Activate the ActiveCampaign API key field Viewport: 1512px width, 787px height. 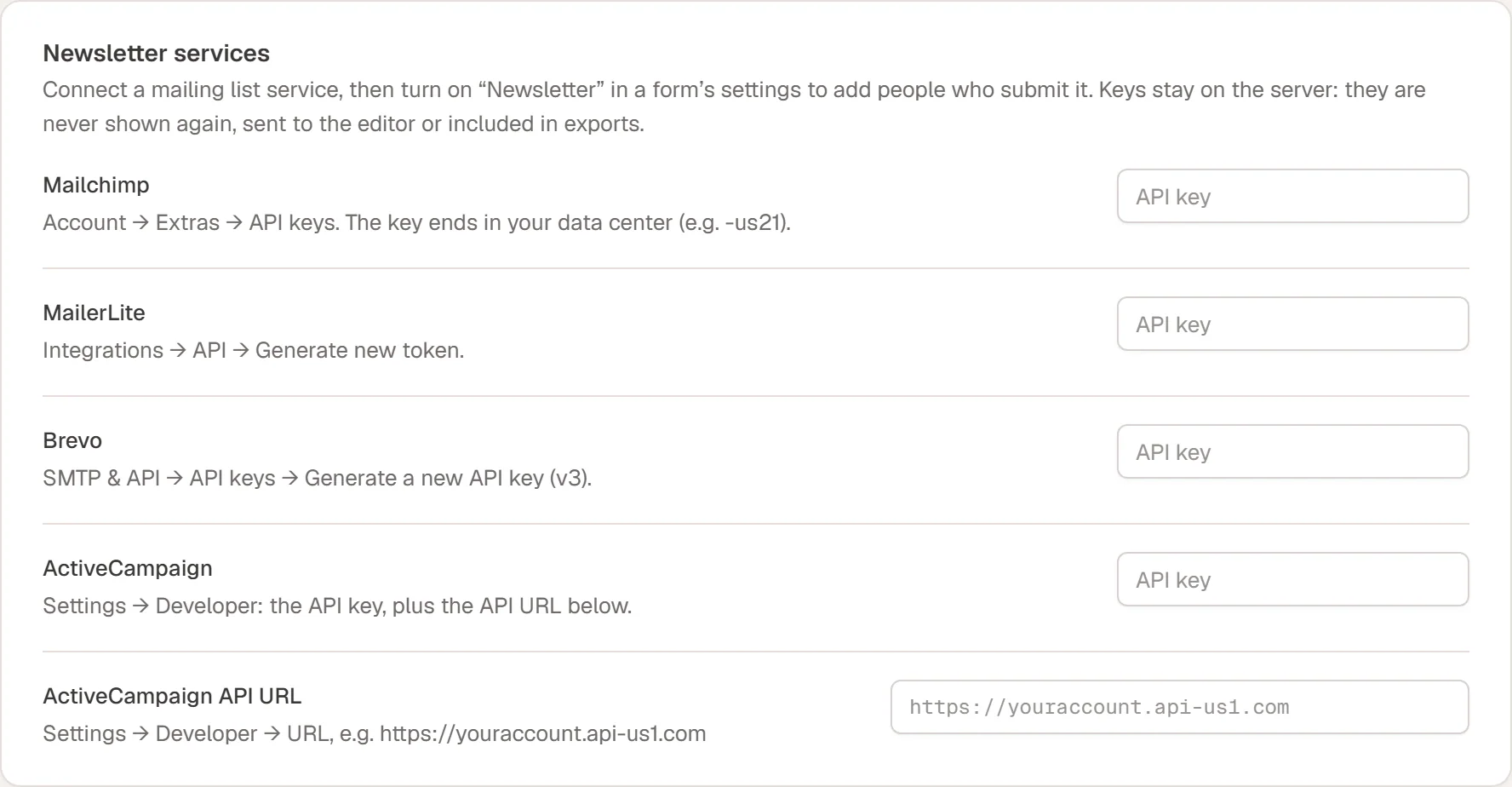click(1292, 579)
